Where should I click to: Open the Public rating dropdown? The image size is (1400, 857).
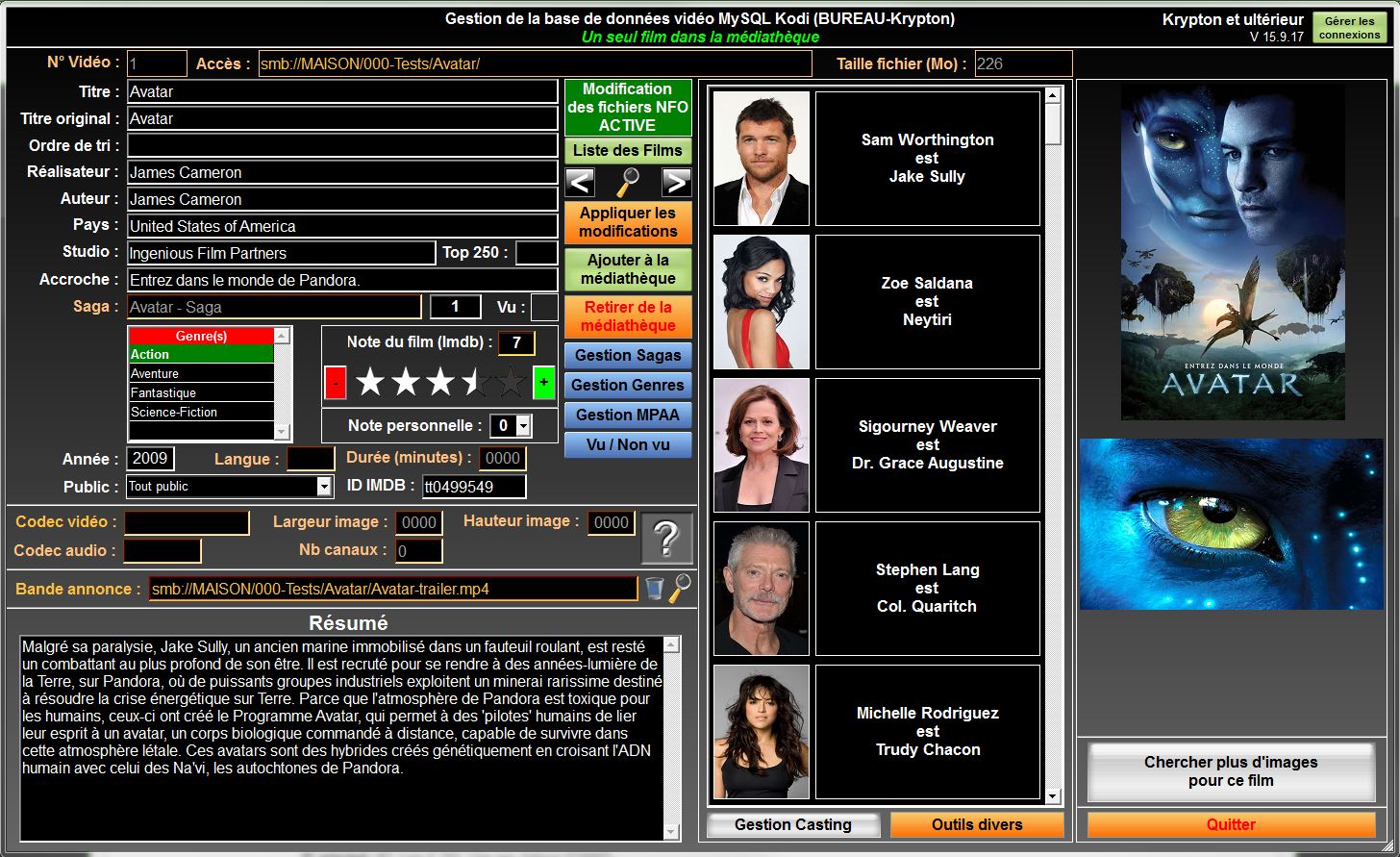tap(324, 487)
